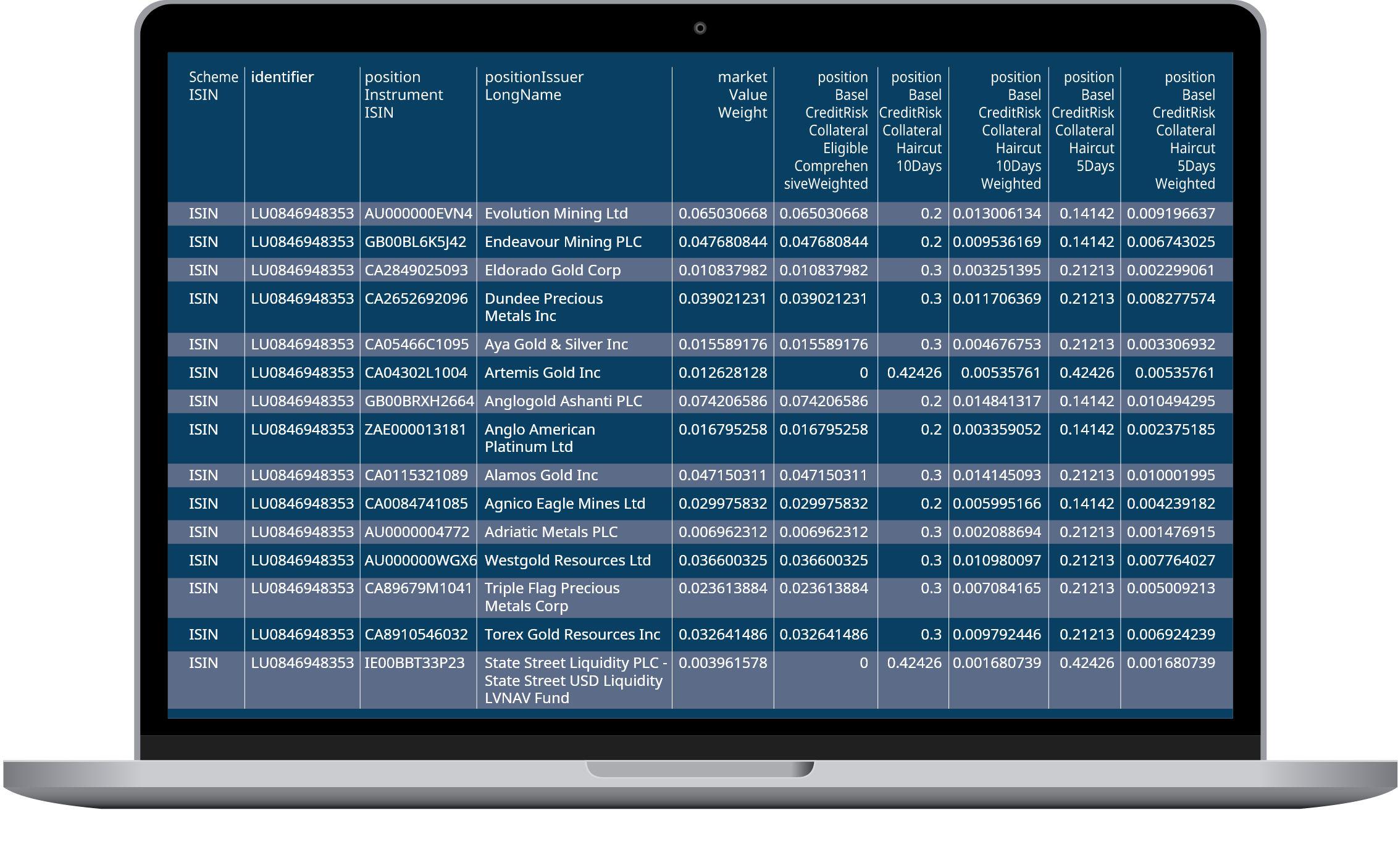Select instrument ISIN GB00BRXH2664

[419, 401]
